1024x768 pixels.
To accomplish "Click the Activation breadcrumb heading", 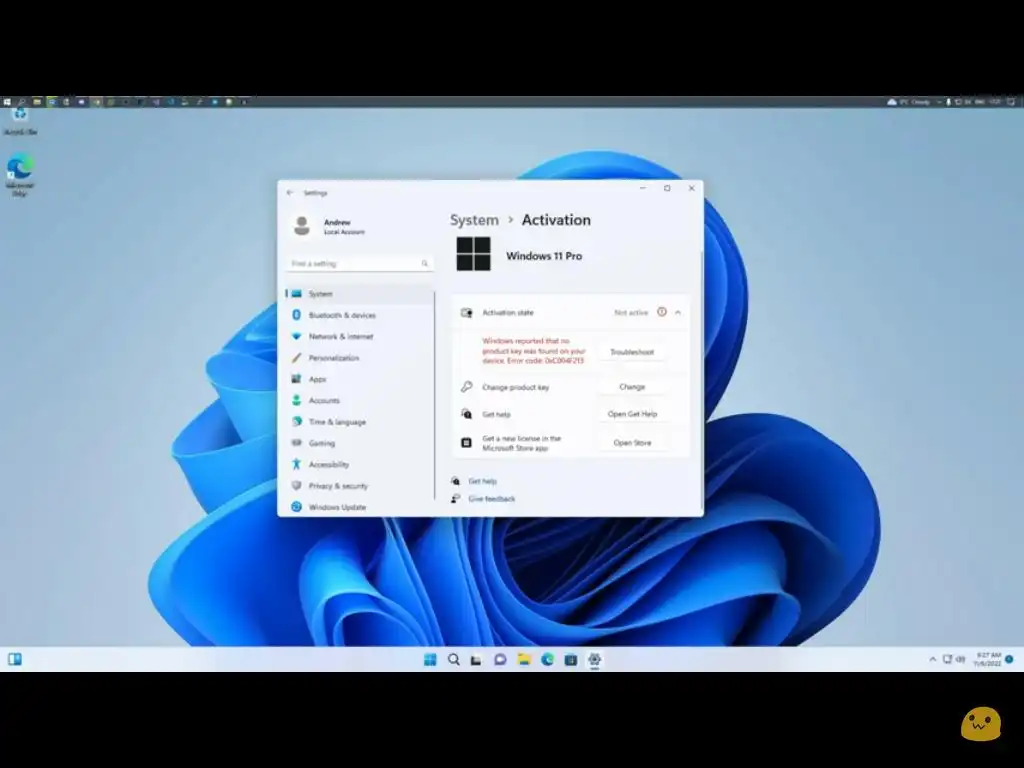I will (556, 220).
